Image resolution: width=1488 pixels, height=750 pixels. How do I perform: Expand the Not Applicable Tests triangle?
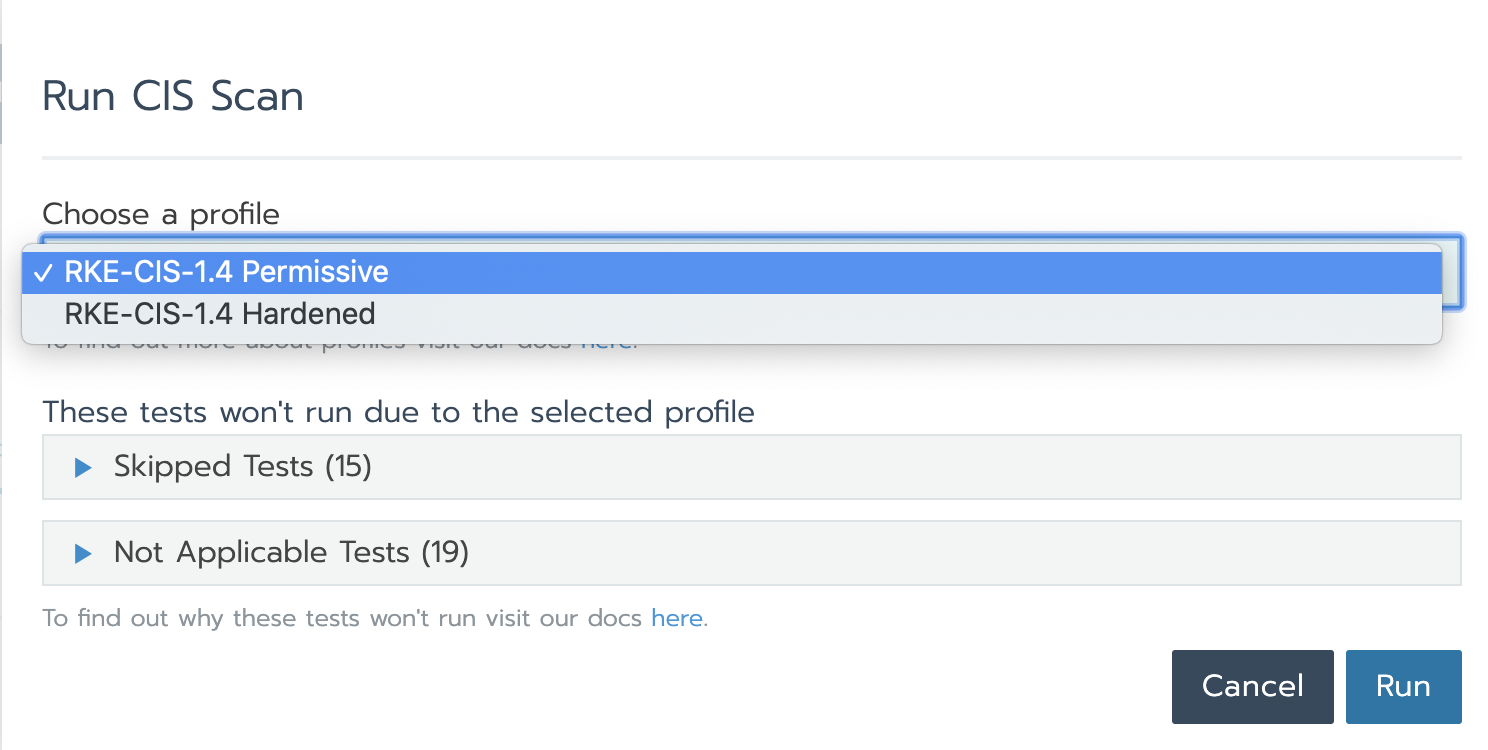pyautogui.click(x=83, y=553)
